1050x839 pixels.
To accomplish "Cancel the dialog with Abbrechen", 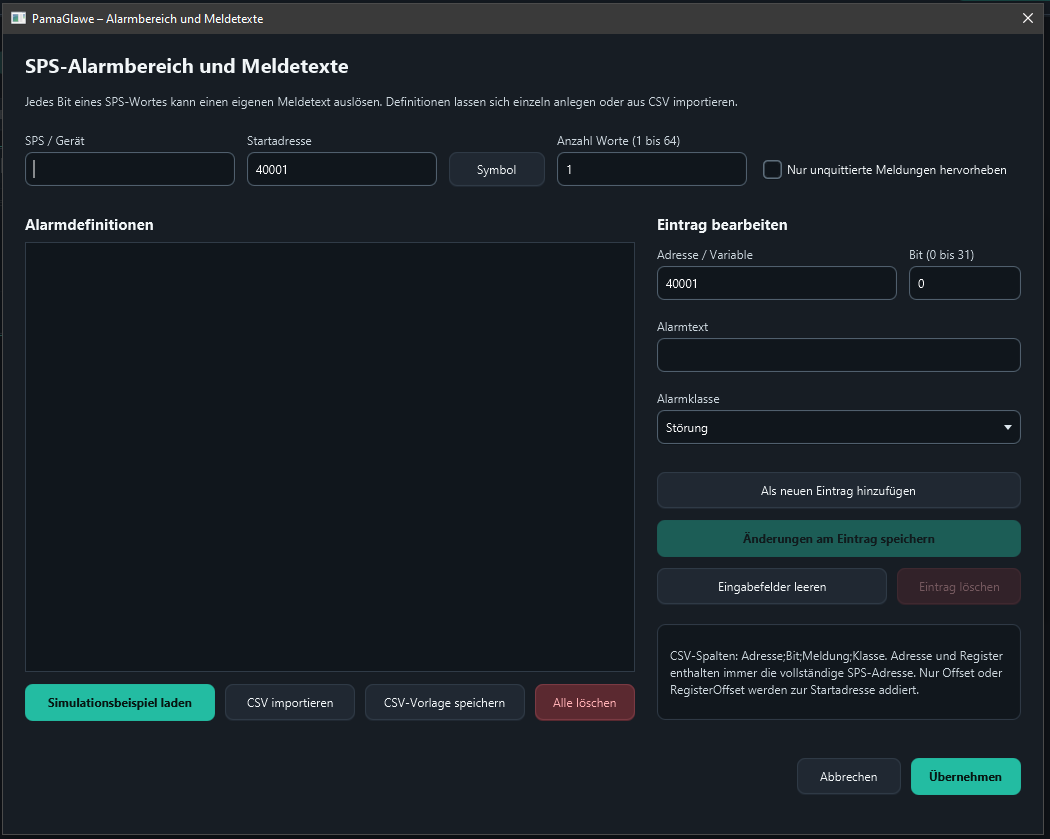I will (848, 777).
